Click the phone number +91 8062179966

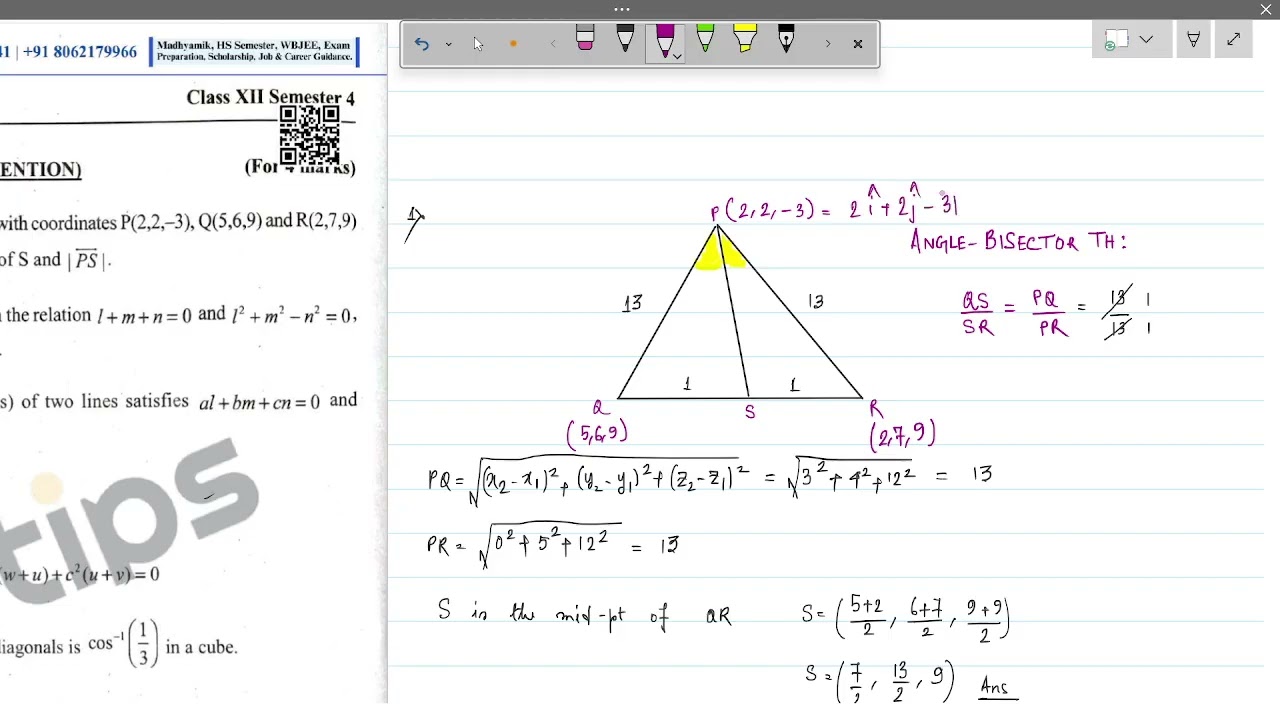click(x=80, y=52)
